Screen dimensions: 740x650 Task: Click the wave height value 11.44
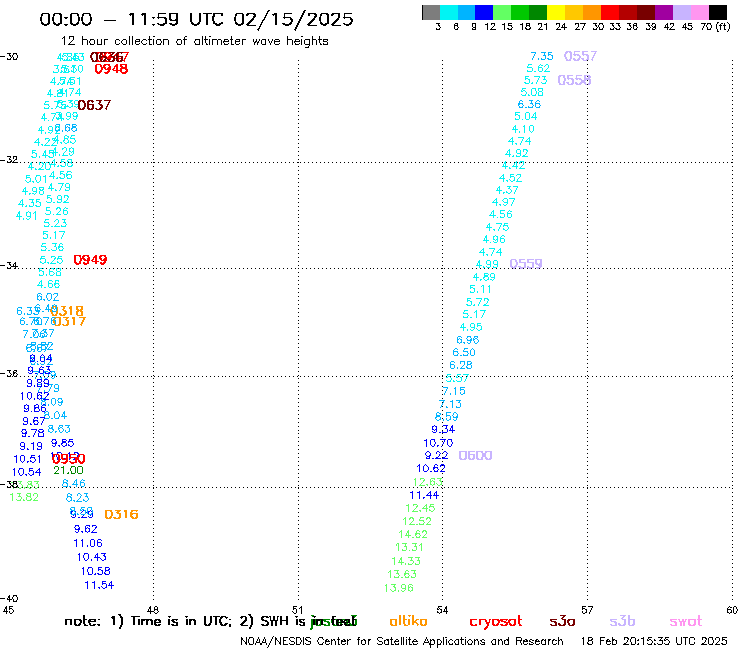[x=424, y=495]
